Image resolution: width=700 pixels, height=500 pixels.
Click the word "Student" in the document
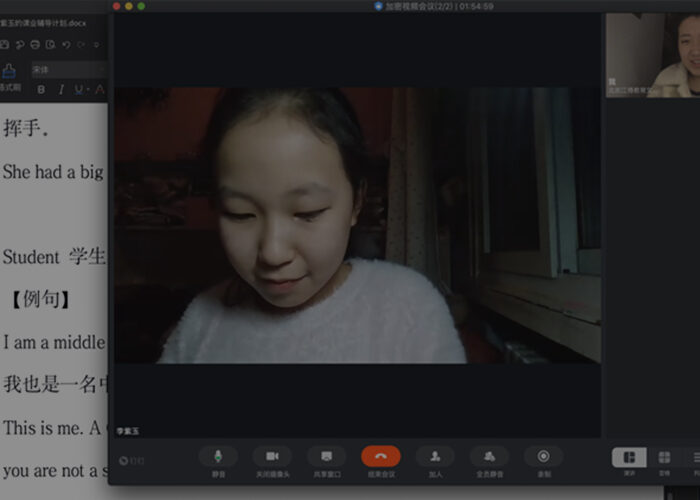(x=31, y=257)
